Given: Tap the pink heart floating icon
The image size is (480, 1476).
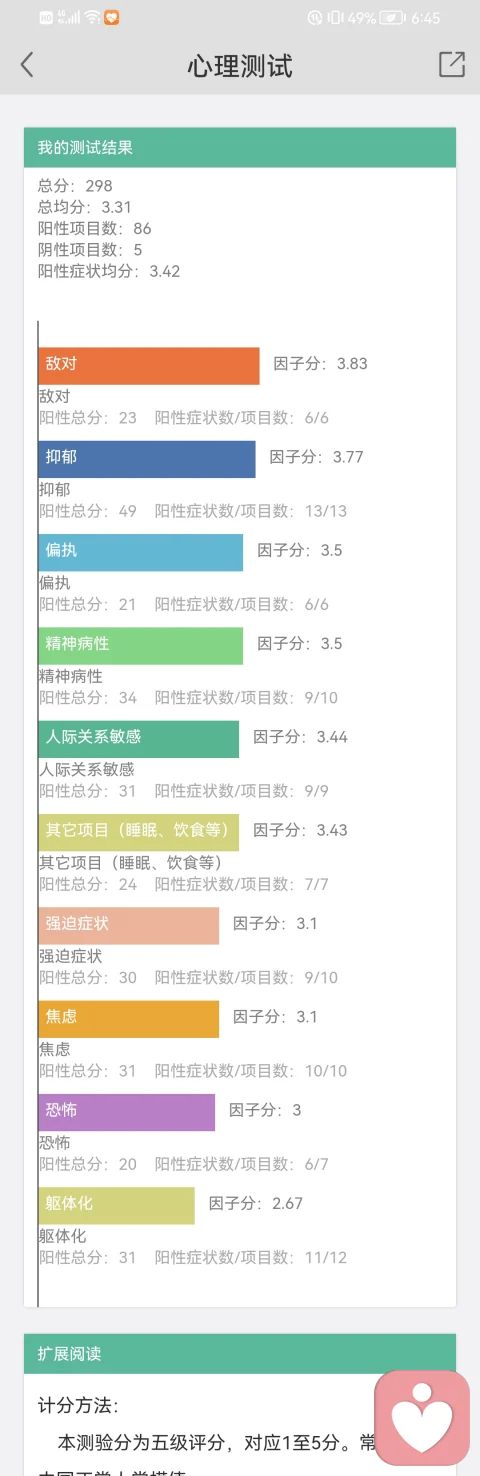Looking at the screenshot, I should (x=422, y=1417).
